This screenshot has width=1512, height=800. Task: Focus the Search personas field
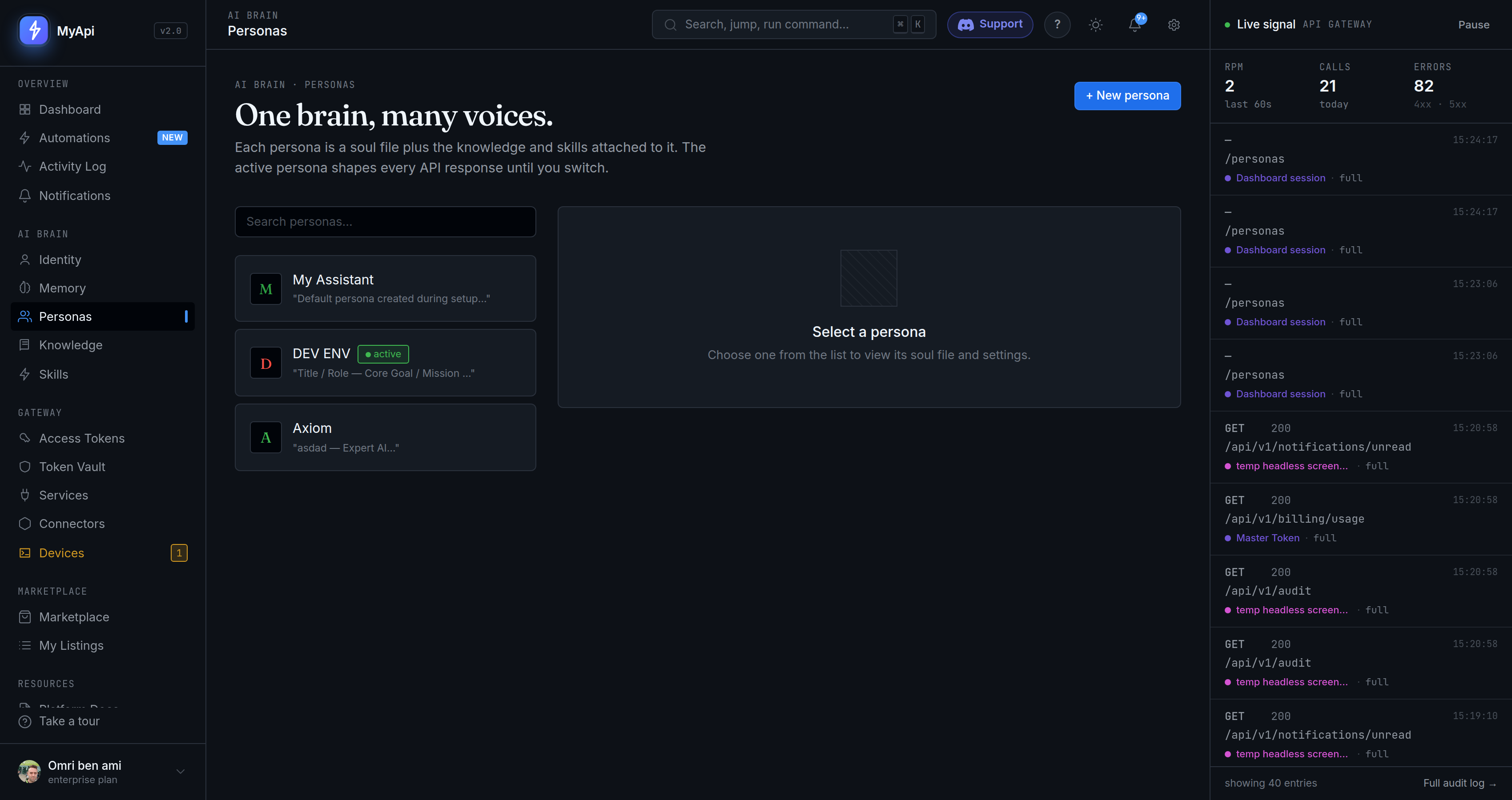coord(385,222)
